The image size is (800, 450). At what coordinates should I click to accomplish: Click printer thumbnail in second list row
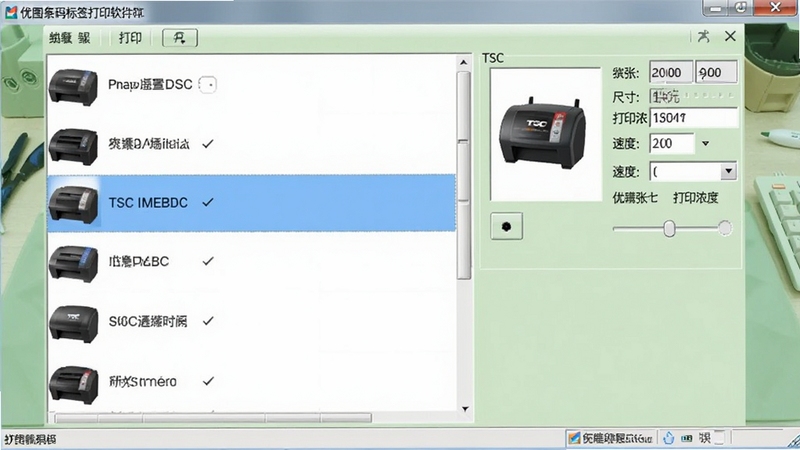(73, 146)
